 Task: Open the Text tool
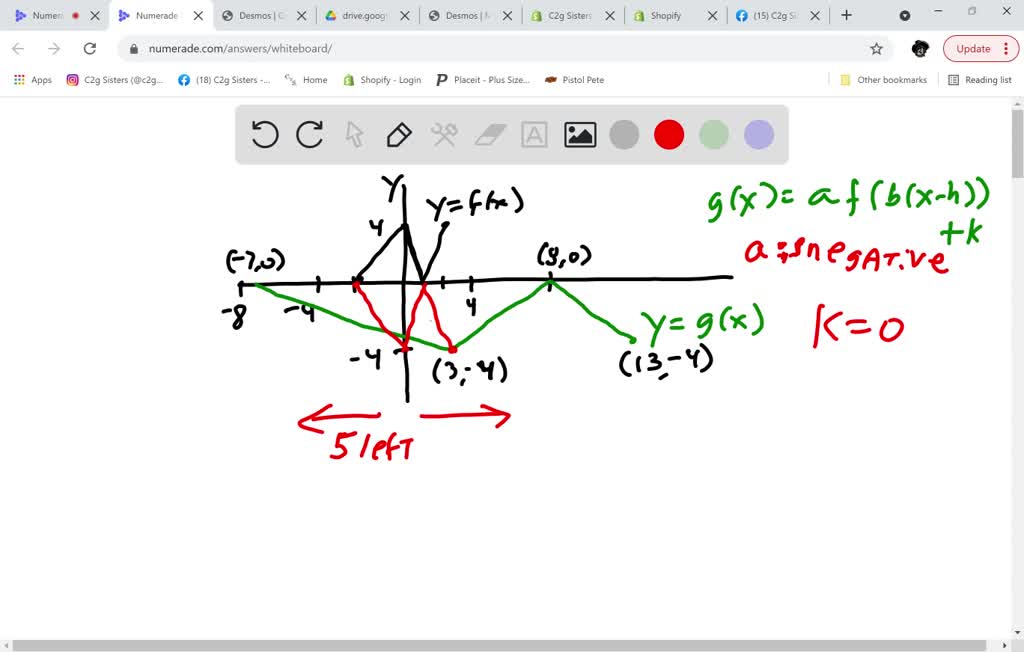(534, 134)
